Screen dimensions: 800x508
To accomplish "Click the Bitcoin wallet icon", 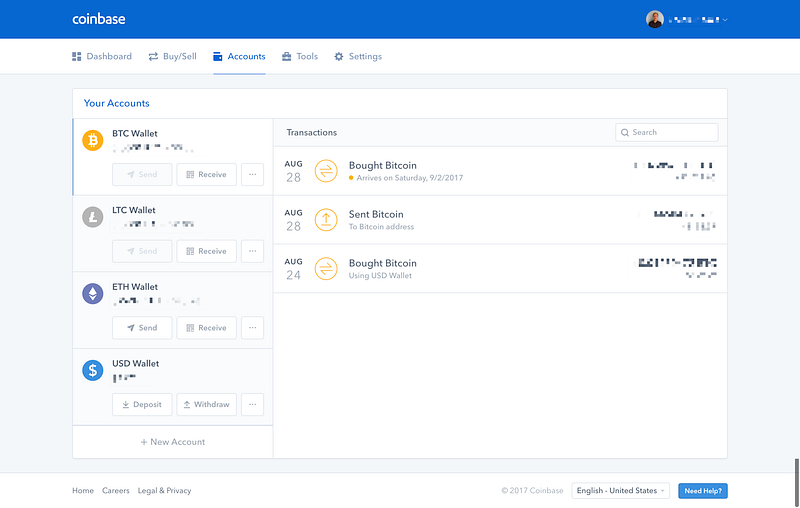I will coord(92,140).
